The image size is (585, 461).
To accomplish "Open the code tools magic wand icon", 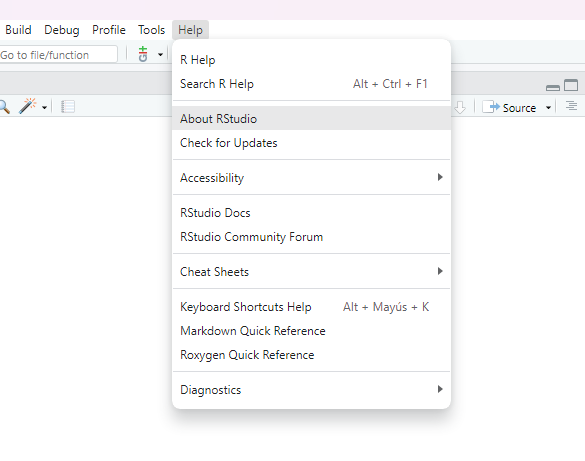I will coord(28,106).
